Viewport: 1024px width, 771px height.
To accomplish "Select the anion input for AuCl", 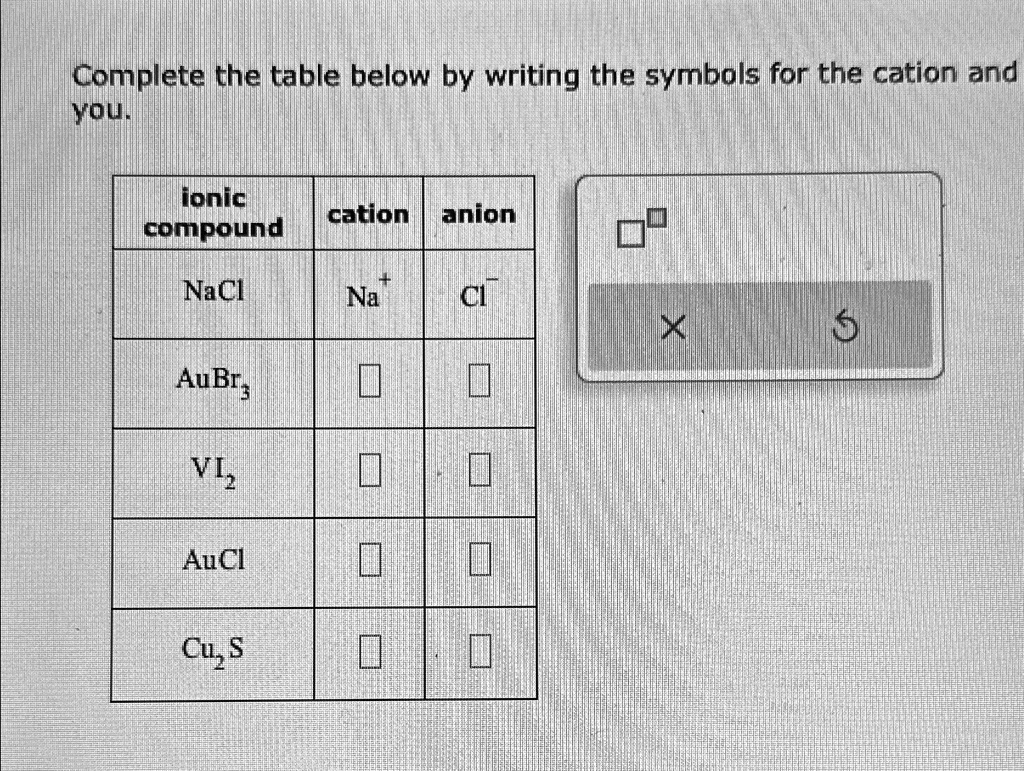I will coord(478,560).
